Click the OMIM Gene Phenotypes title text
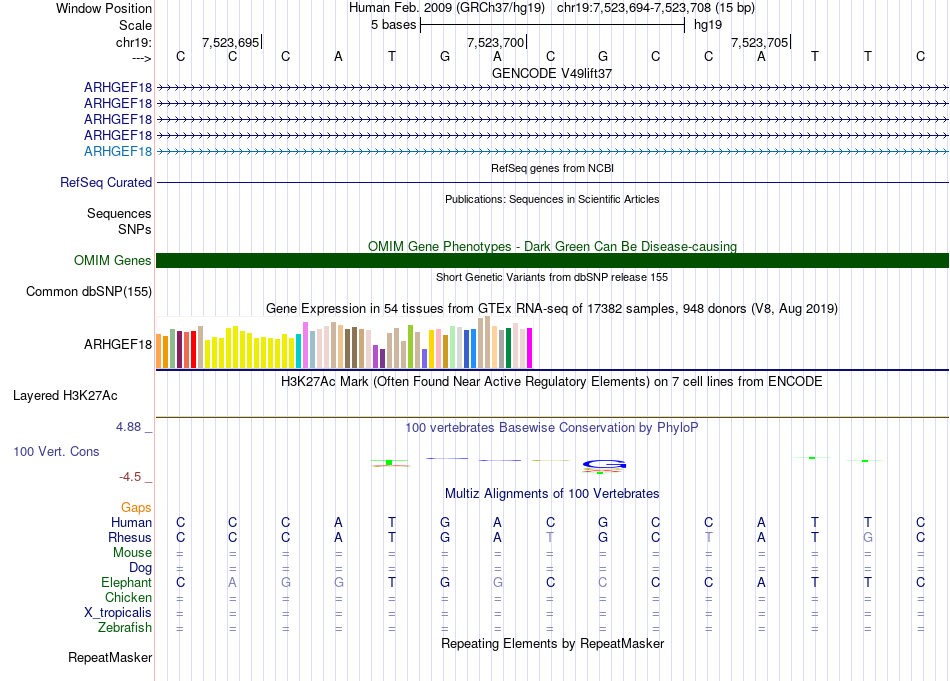The height and width of the screenshot is (681, 950). coord(552,246)
